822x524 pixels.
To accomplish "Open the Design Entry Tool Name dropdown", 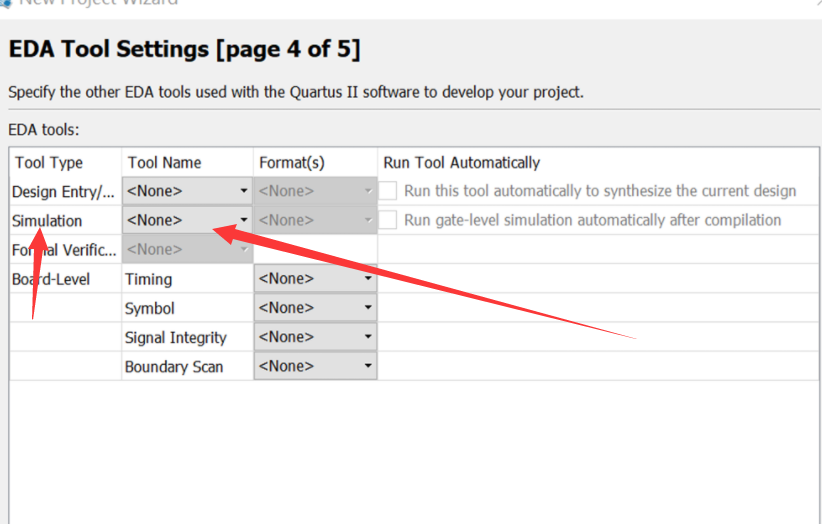I will click(187, 191).
